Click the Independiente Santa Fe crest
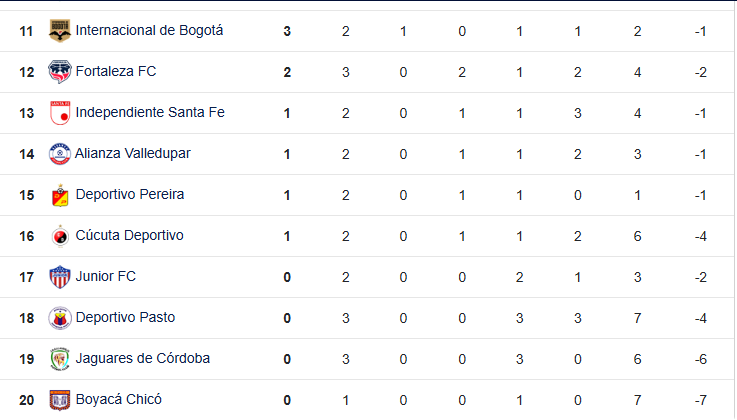 (60, 113)
